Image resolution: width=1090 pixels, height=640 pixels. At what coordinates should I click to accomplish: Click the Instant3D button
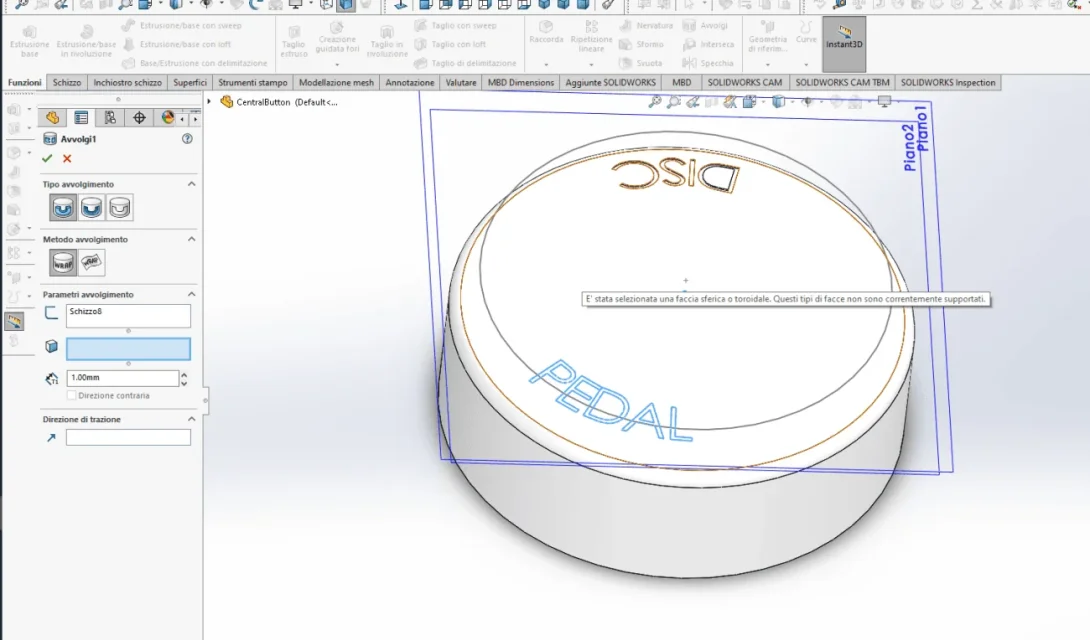point(844,44)
